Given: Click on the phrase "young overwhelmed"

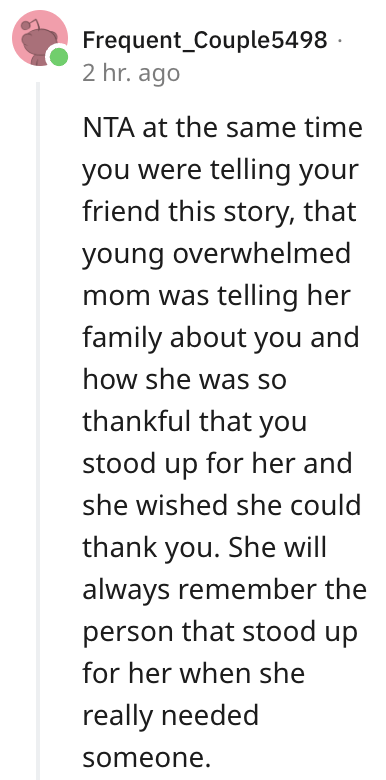Looking at the screenshot, I should [216, 255].
